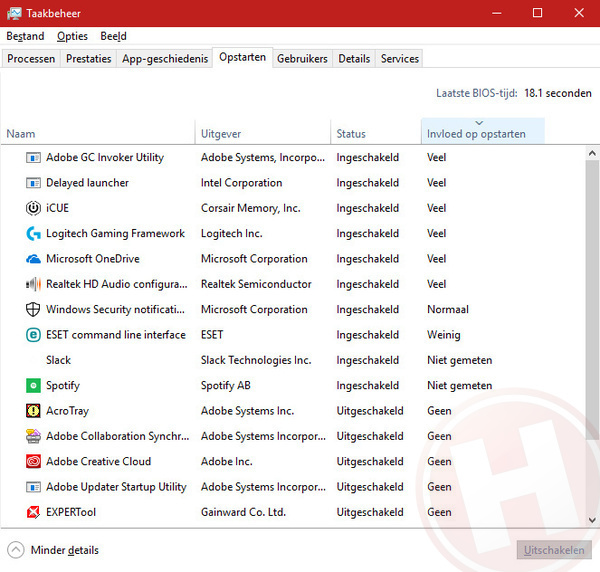Click Adobe Inc. publisher cell
Image resolution: width=600 pixels, height=572 pixels.
pyautogui.click(x=227, y=461)
